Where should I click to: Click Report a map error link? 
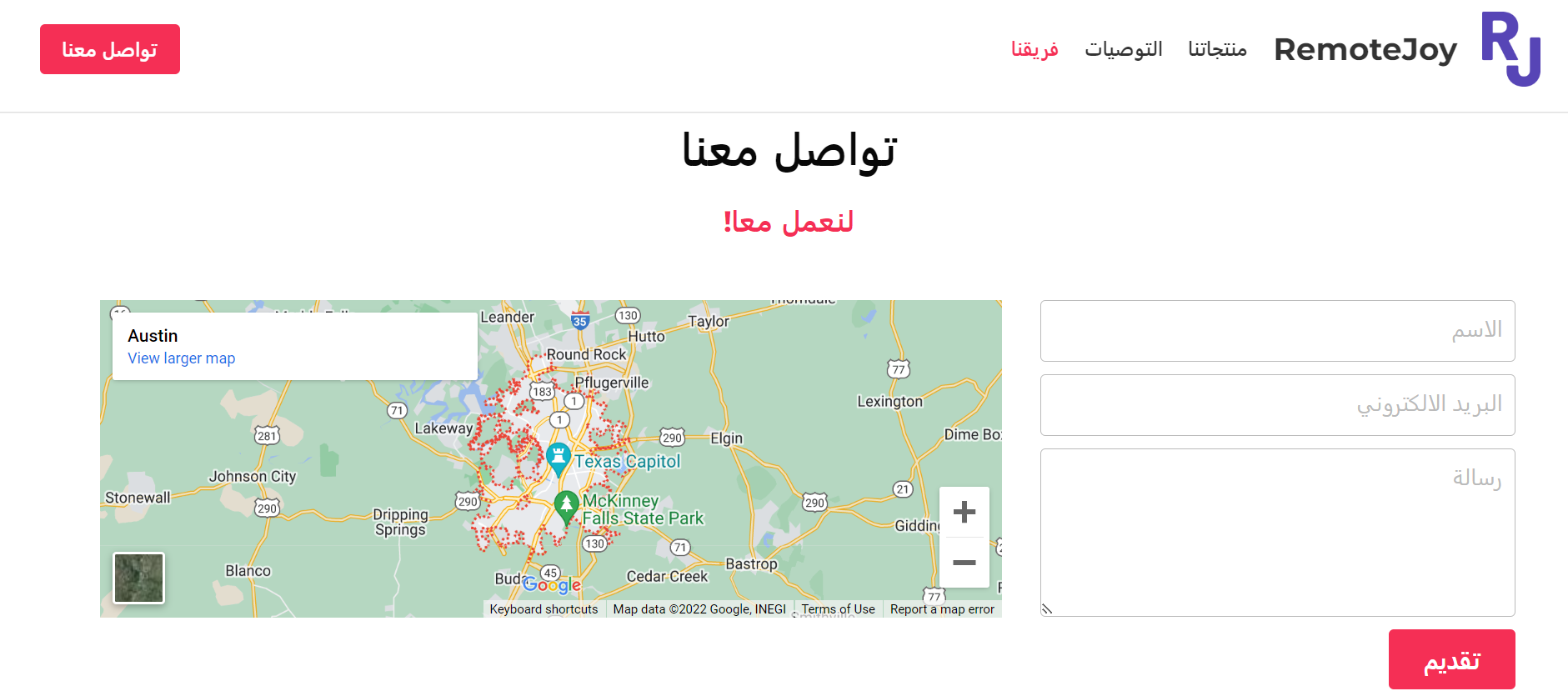tap(942, 609)
